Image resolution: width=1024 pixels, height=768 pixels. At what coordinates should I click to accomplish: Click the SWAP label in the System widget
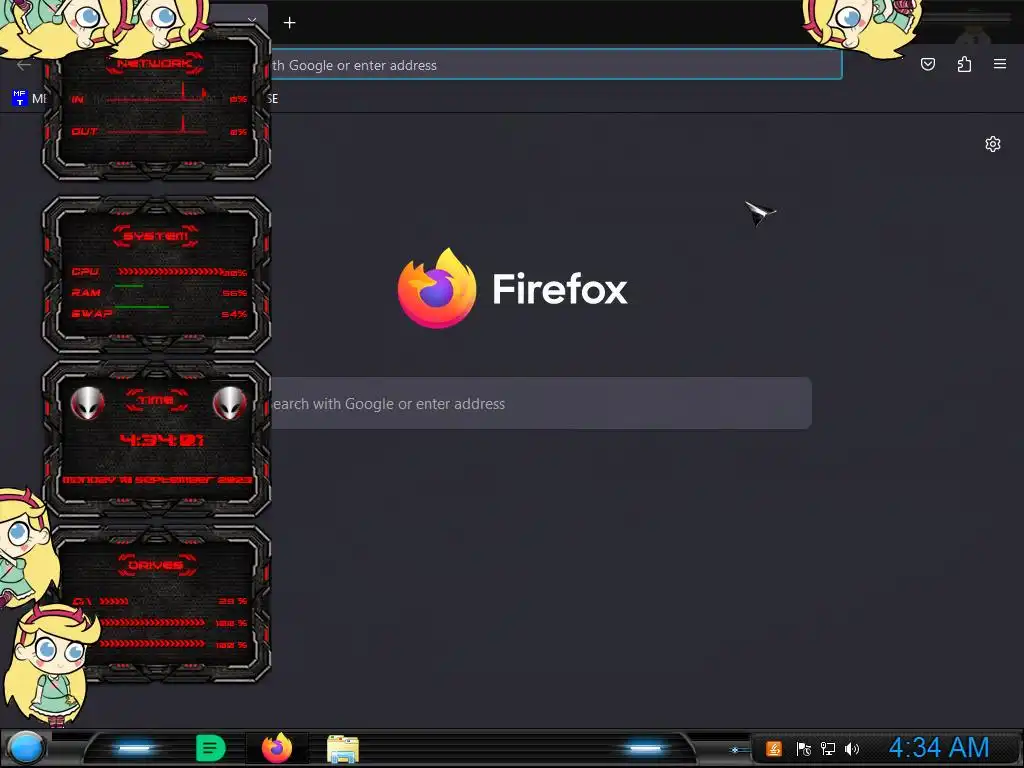point(92,313)
